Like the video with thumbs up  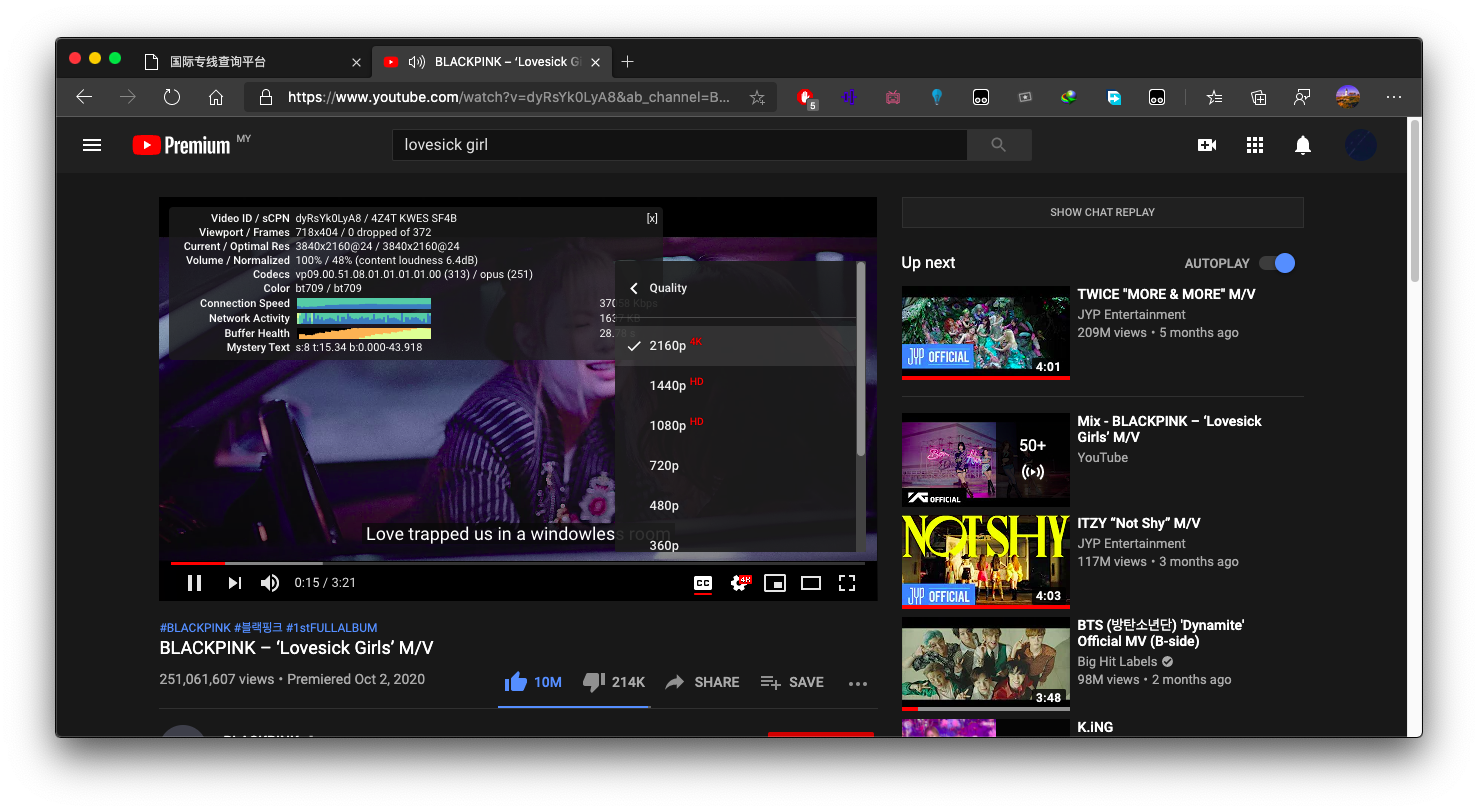point(533,682)
